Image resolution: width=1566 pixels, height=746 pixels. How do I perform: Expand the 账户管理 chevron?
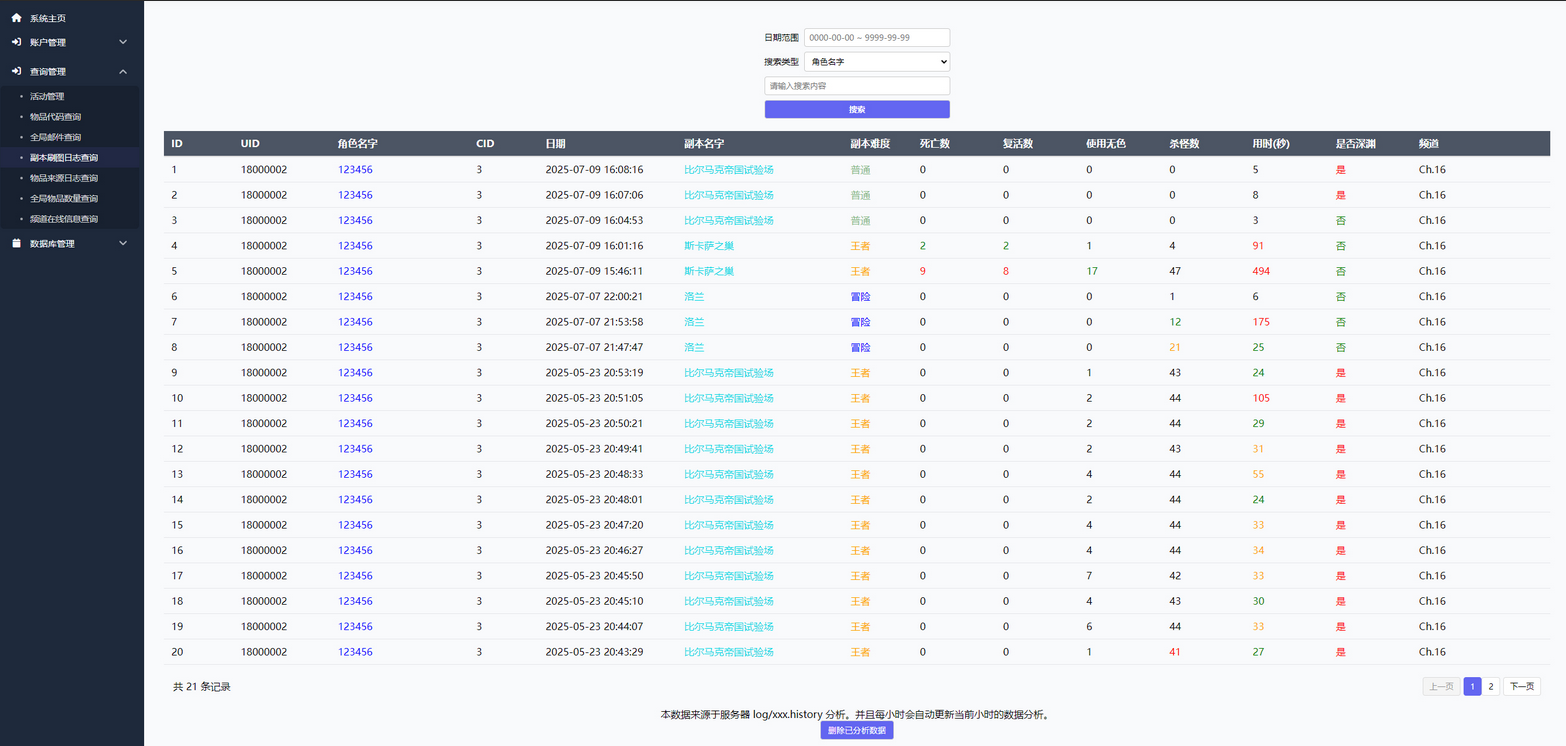coord(123,42)
